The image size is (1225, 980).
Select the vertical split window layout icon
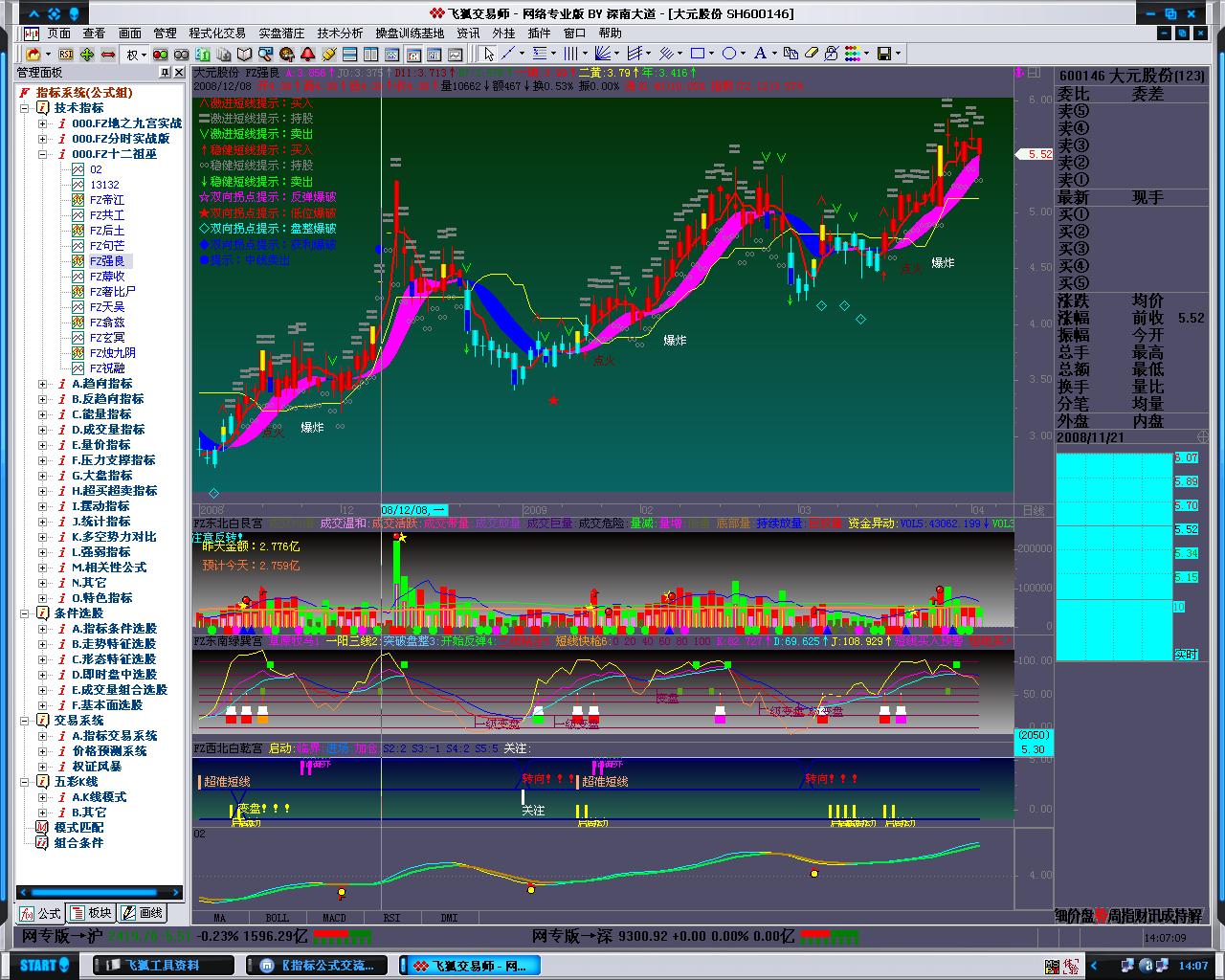(371, 54)
